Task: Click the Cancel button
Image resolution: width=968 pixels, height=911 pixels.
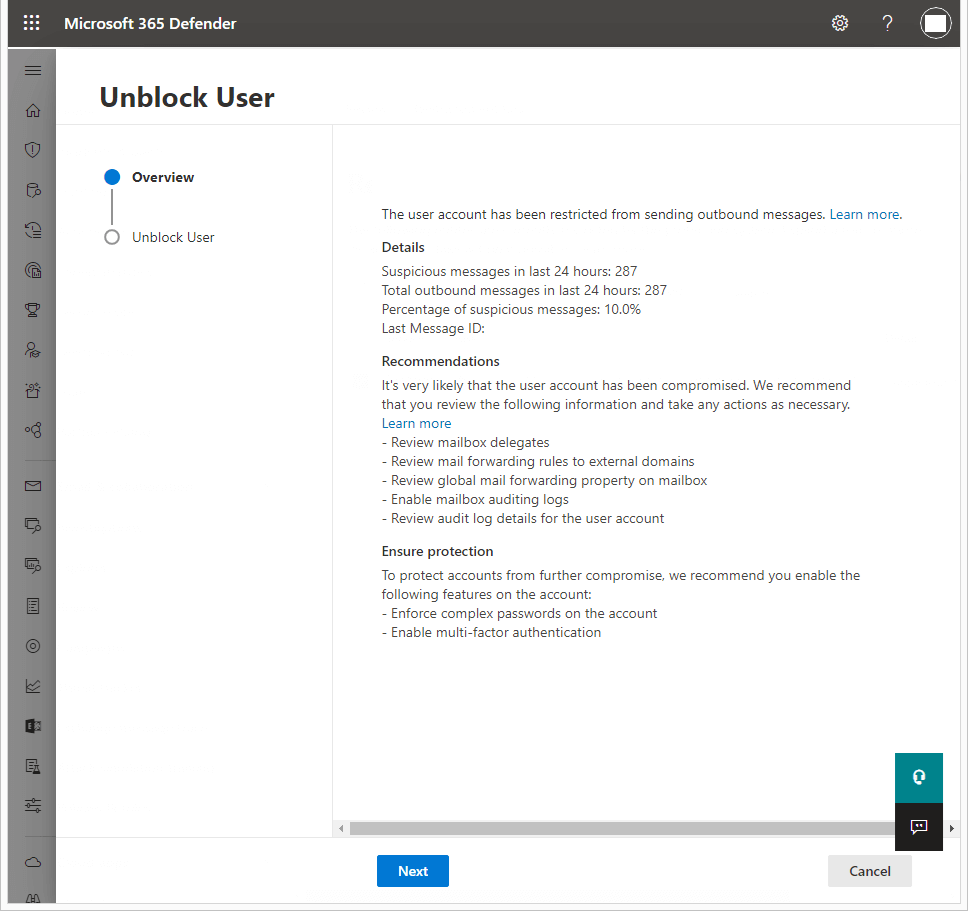Action: click(x=869, y=871)
